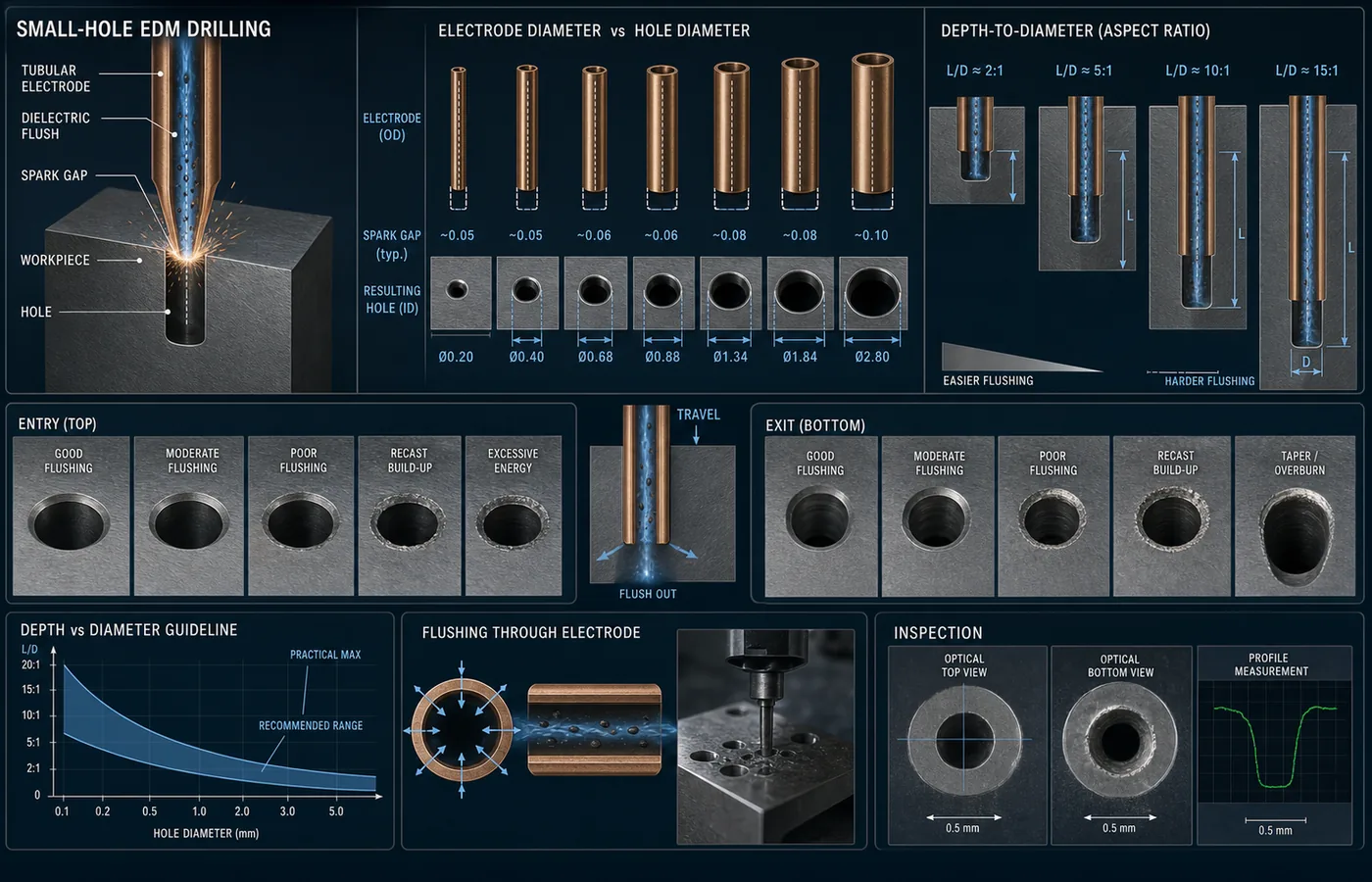Click the HOLE label in main diagram

(x=36, y=312)
